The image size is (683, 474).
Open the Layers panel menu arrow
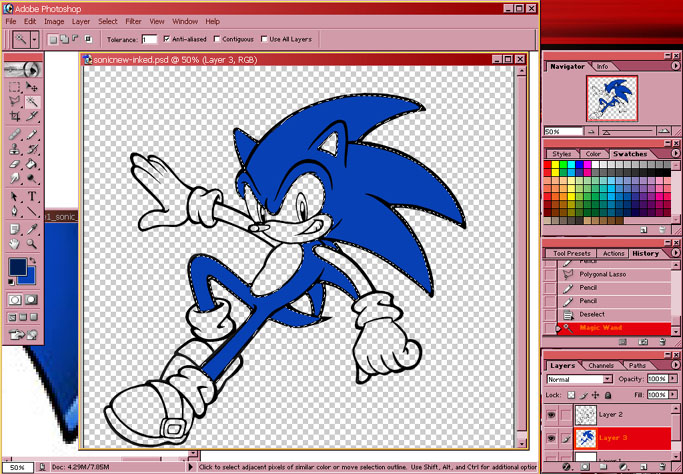(x=675, y=365)
